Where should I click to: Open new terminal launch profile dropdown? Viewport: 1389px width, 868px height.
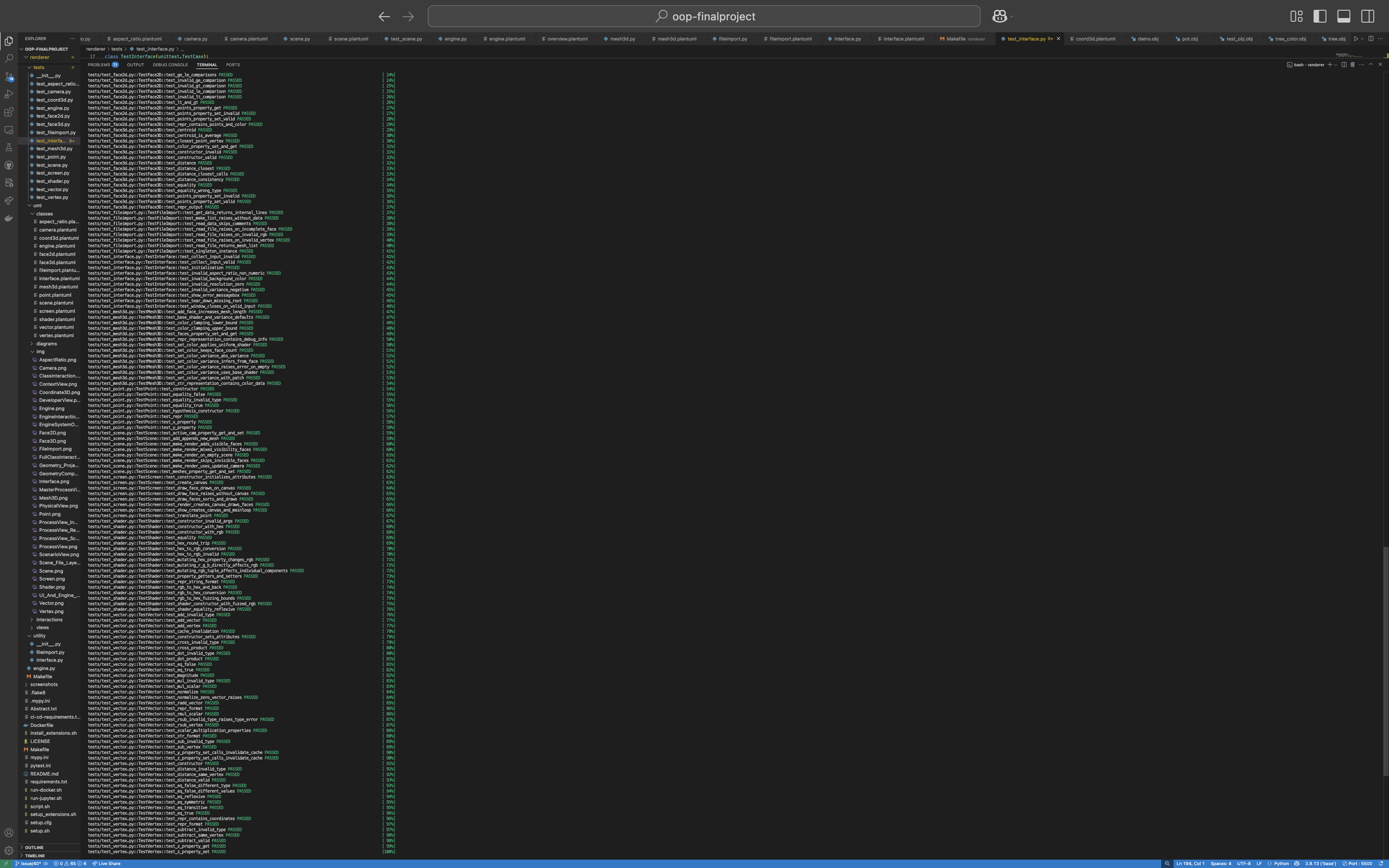tap(1336, 65)
